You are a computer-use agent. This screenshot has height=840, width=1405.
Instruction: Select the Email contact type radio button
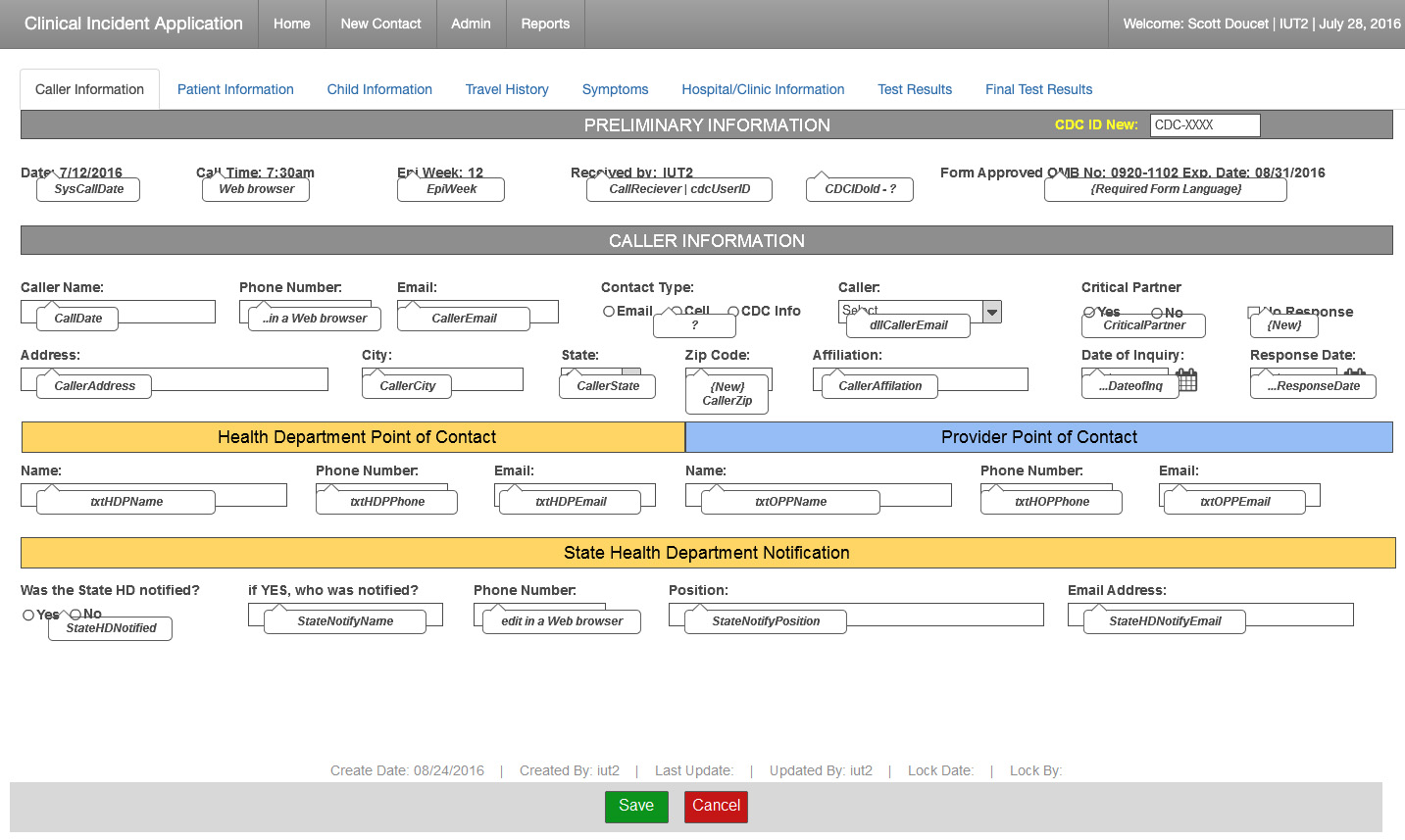point(609,312)
